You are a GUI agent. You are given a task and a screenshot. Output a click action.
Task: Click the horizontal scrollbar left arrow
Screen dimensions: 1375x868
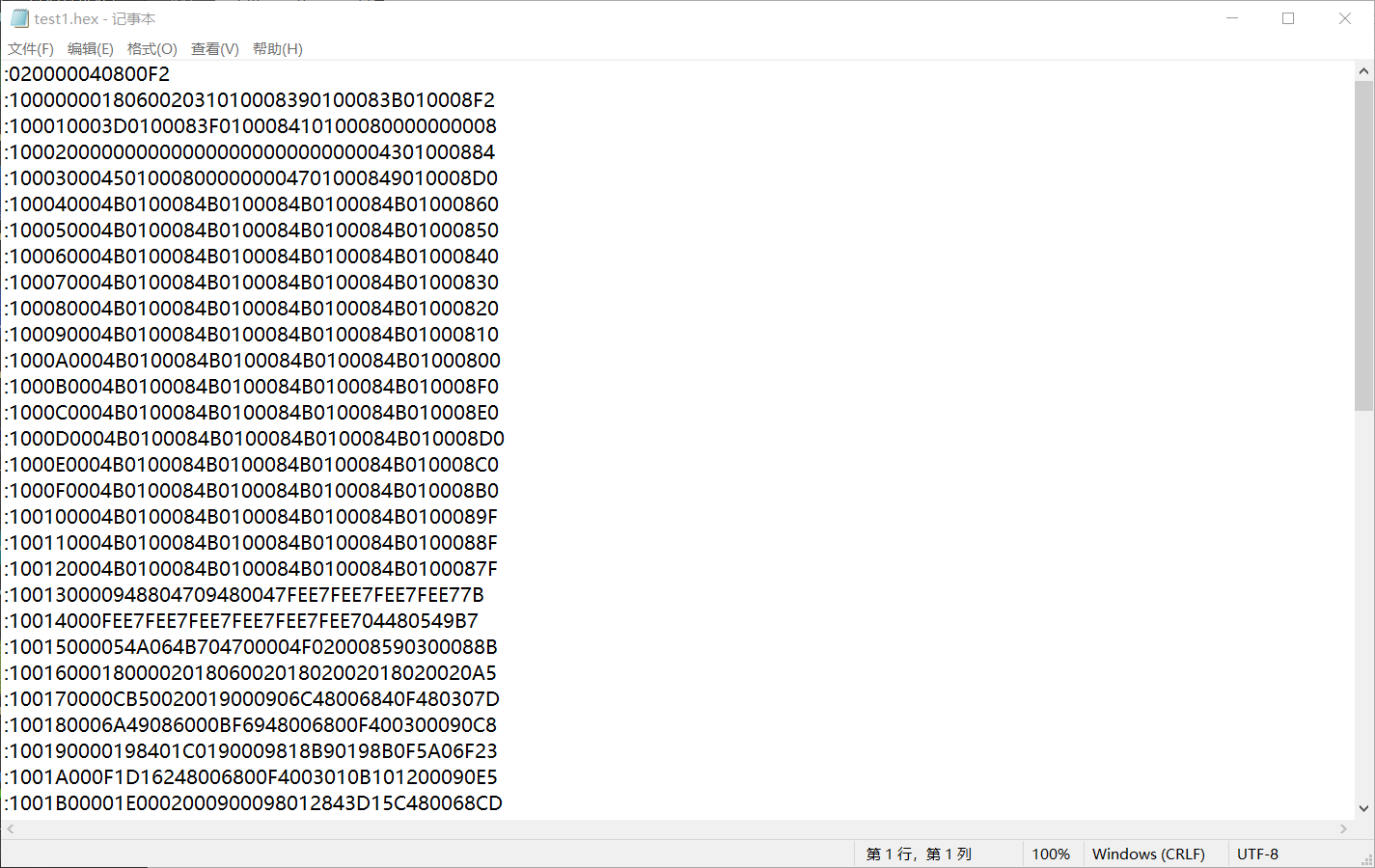(x=11, y=829)
